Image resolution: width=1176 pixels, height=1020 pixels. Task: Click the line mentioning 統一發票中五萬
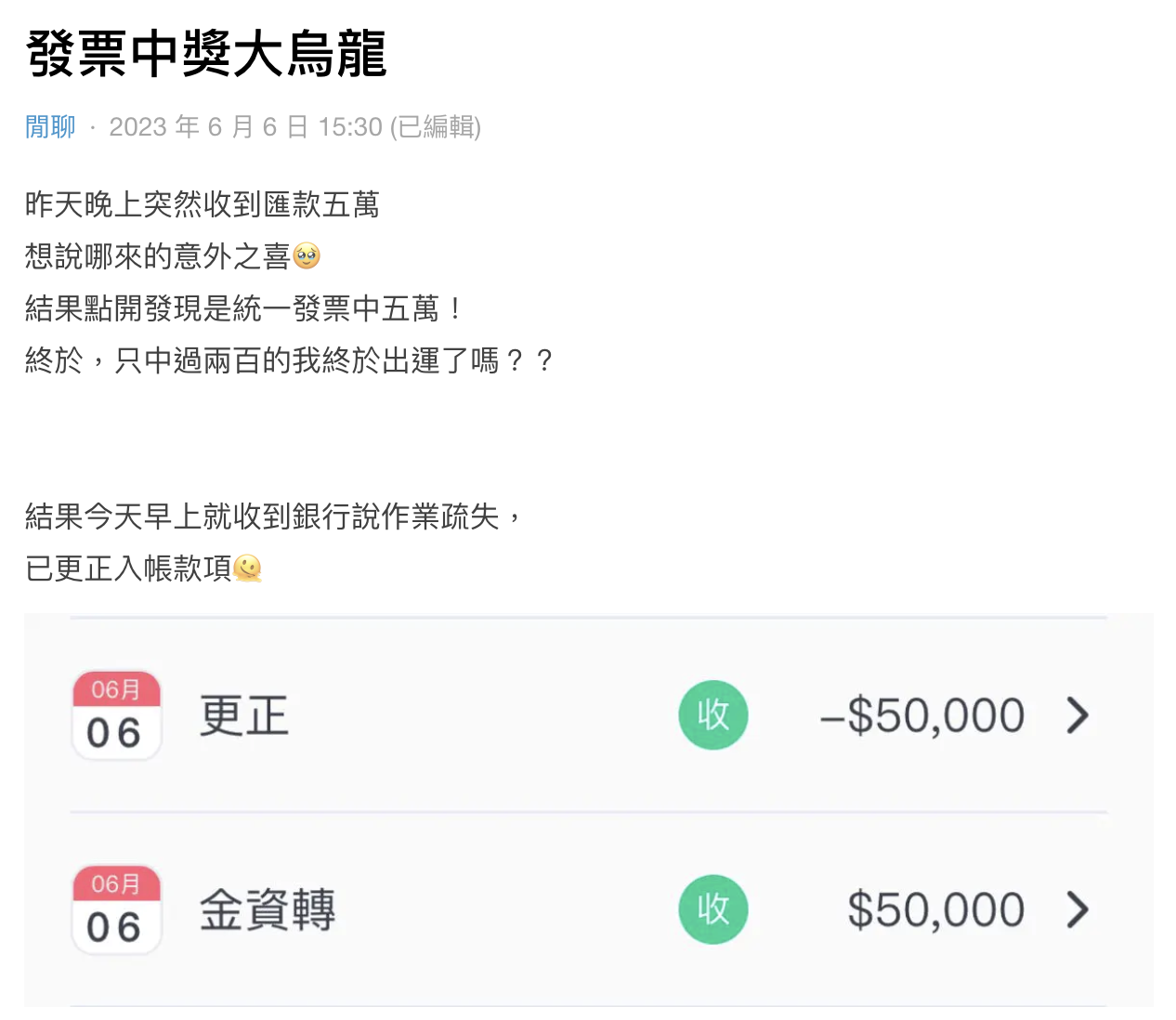coord(243,308)
